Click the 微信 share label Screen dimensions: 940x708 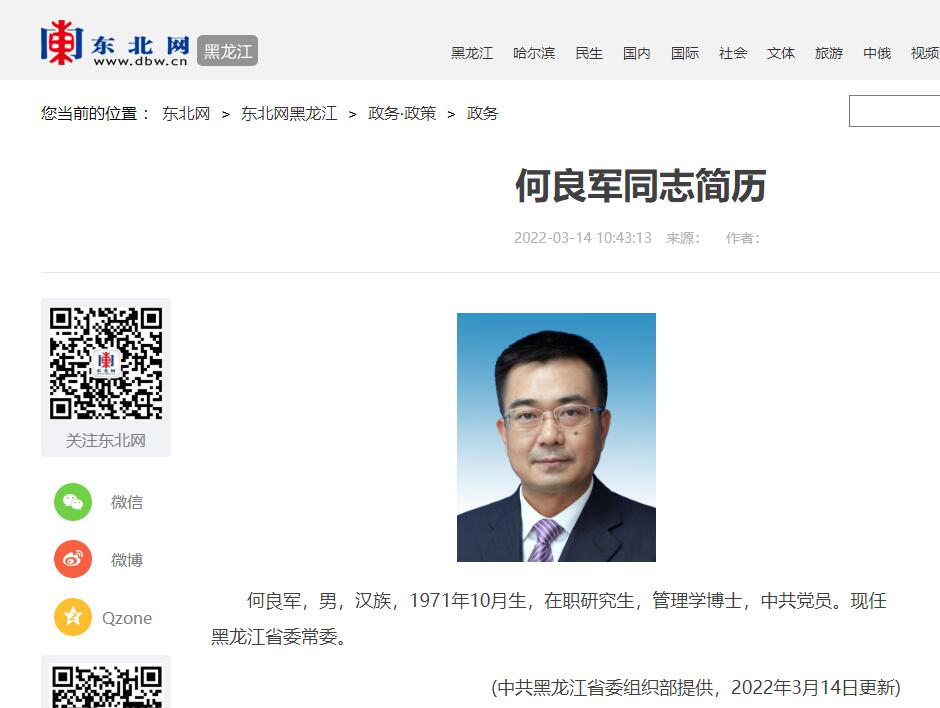tap(127, 502)
